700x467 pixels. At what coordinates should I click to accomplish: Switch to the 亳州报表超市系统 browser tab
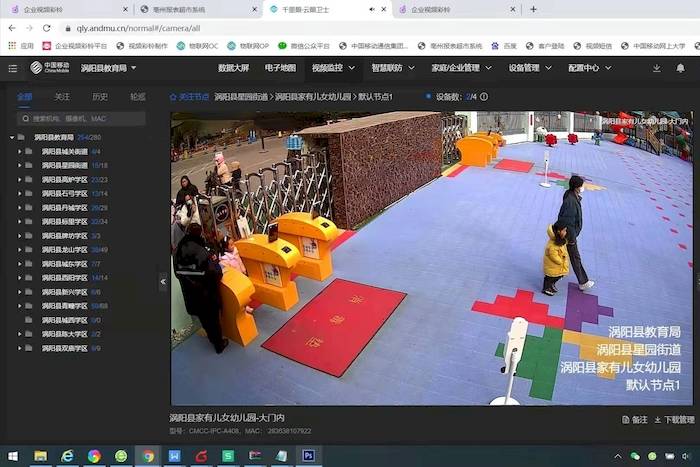pos(197,9)
